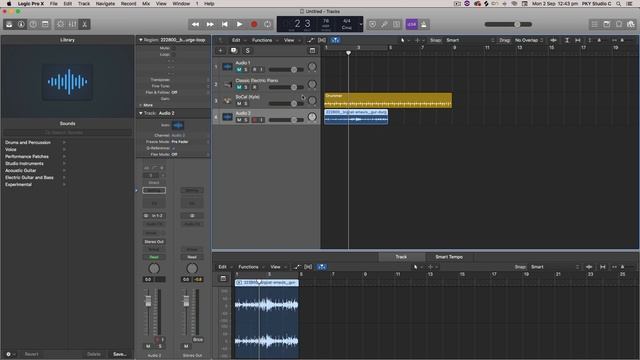Click the In 1-2 input slot
Screen dimensions: 640x360
click(154, 216)
